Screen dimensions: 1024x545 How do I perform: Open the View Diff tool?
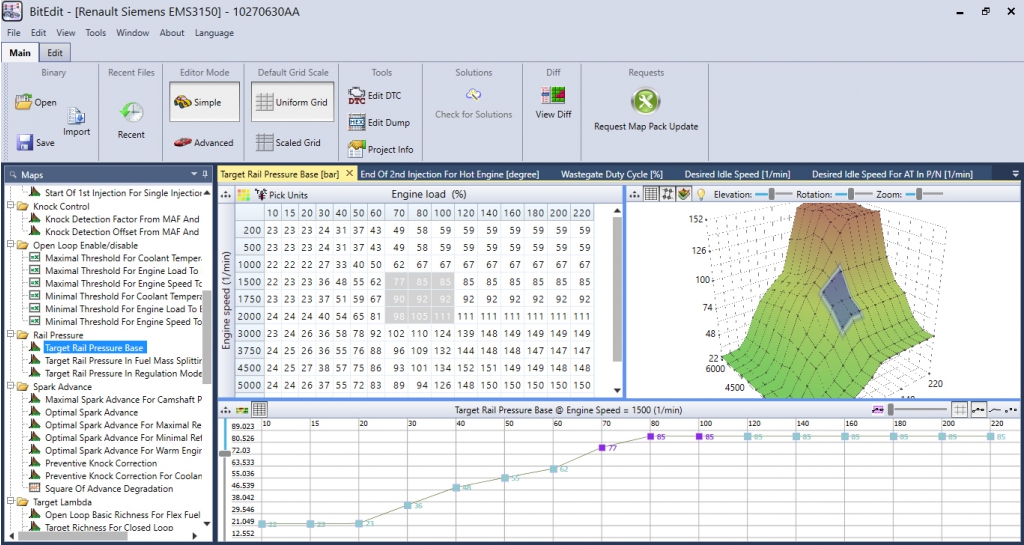coord(553,95)
